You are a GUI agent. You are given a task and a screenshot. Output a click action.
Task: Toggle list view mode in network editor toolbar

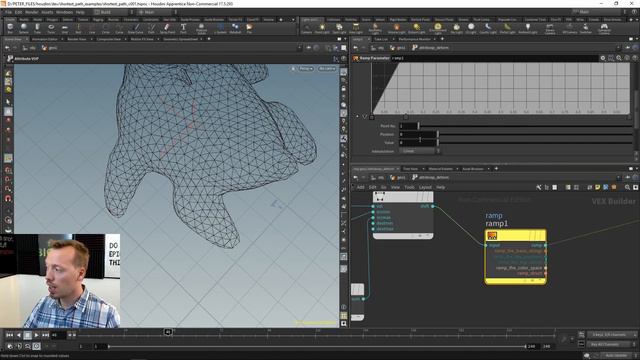point(568,187)
